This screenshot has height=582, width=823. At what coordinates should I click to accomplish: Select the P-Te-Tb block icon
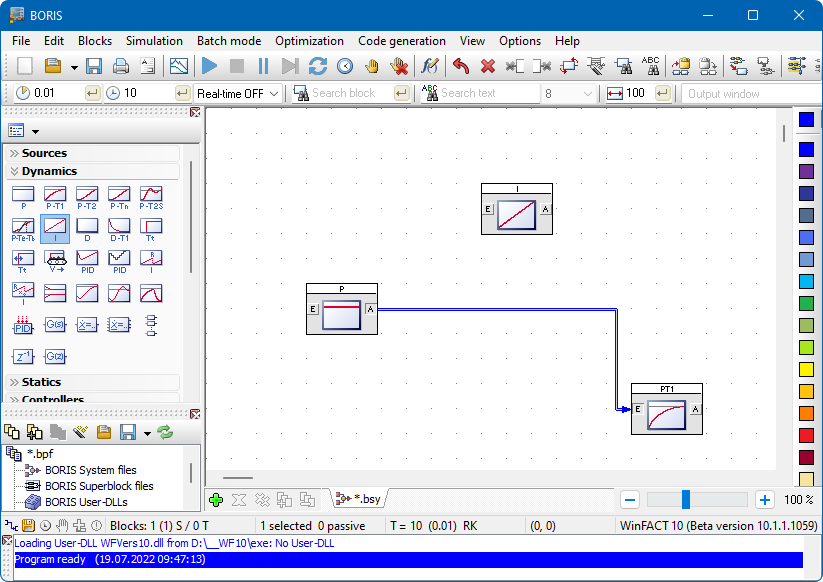click(x=23, y=229)
